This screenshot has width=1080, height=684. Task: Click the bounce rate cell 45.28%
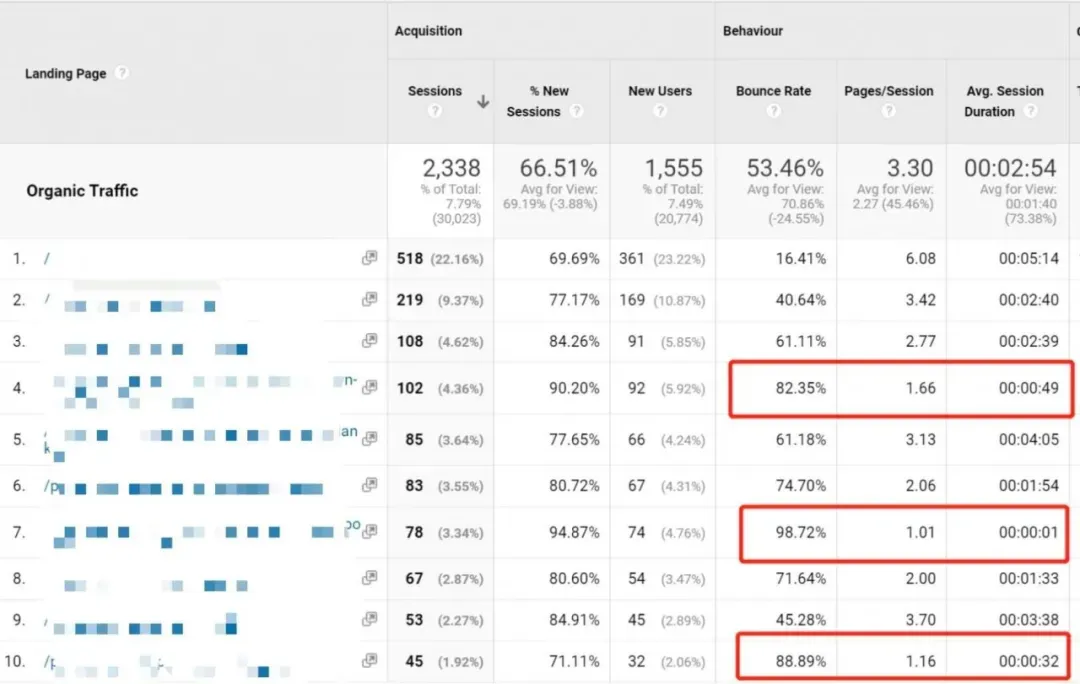point(800,620)
